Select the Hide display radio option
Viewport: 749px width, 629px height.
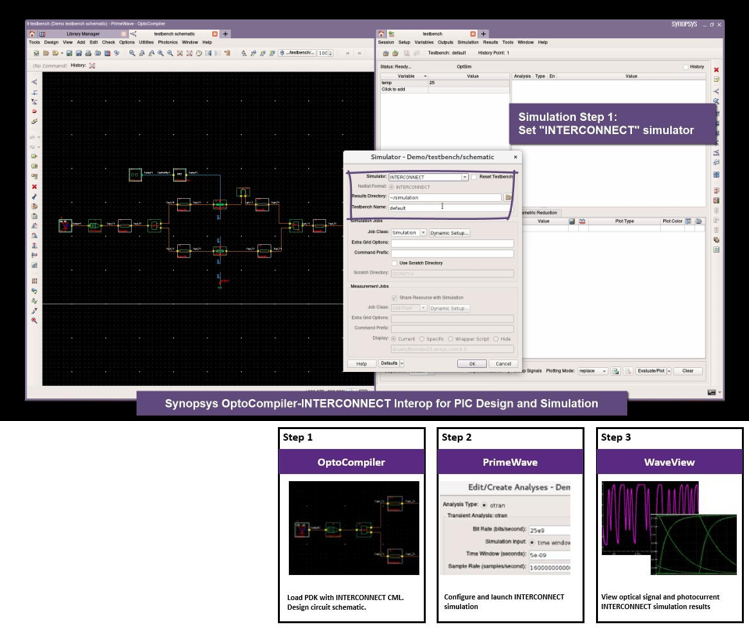[496, 339]
